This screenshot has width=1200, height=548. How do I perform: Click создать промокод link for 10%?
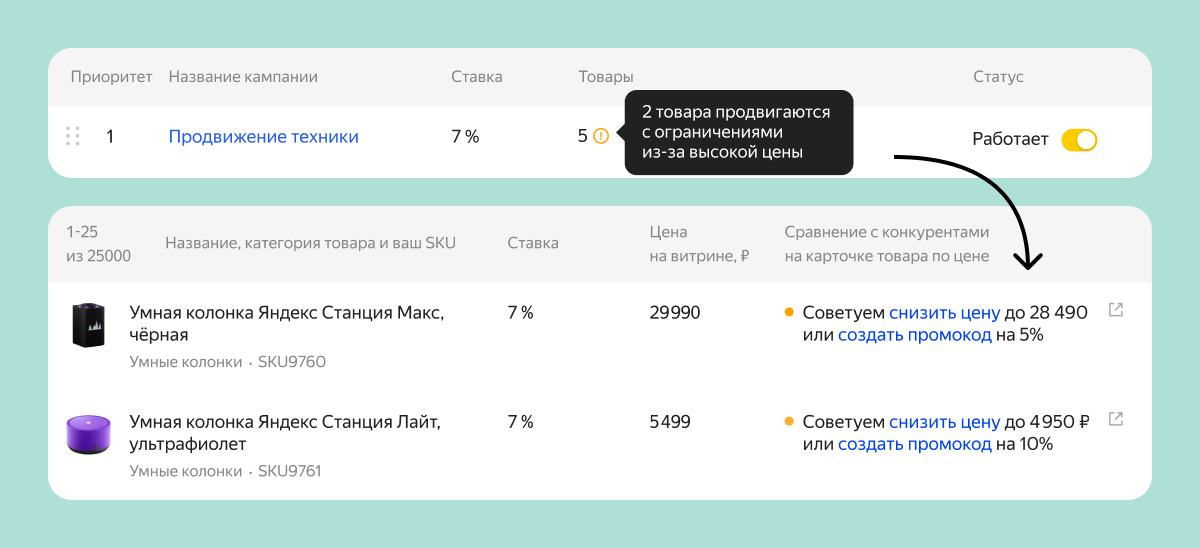(x=914, y=445)
